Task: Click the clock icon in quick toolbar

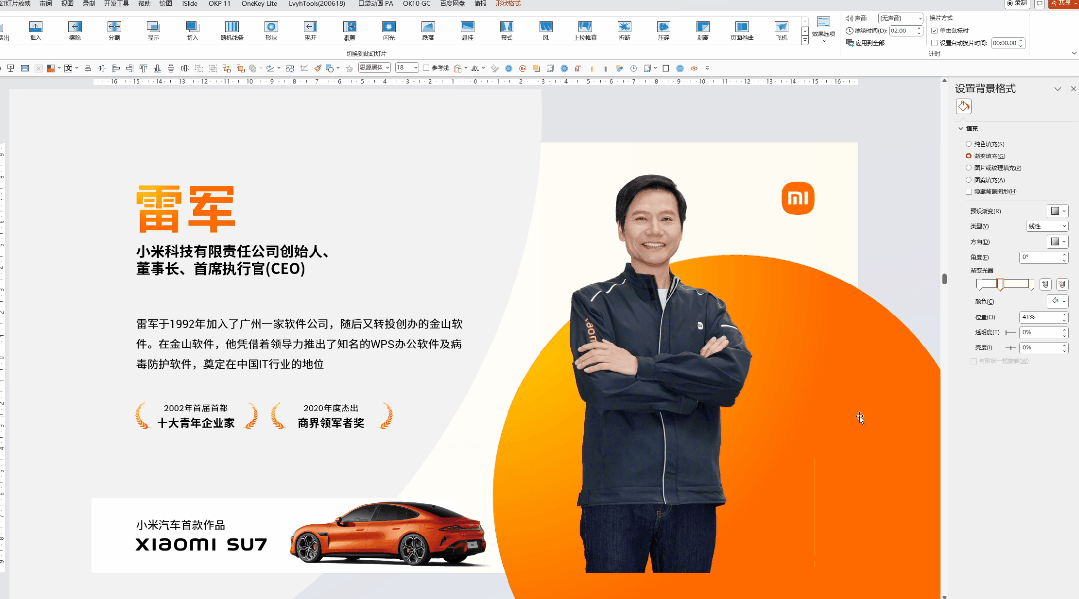Action: [634, 68]
